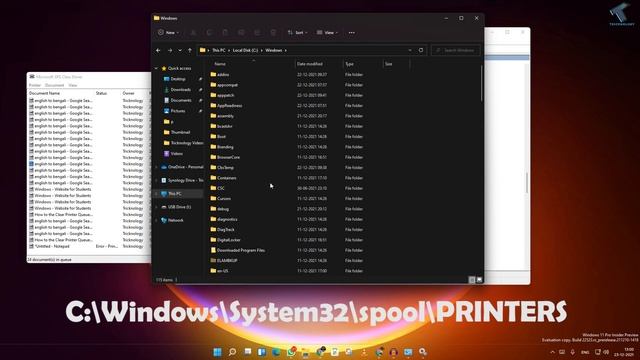Switch to Details view in status bar
The height and width of the screenshot is (360, 640).
472,280
